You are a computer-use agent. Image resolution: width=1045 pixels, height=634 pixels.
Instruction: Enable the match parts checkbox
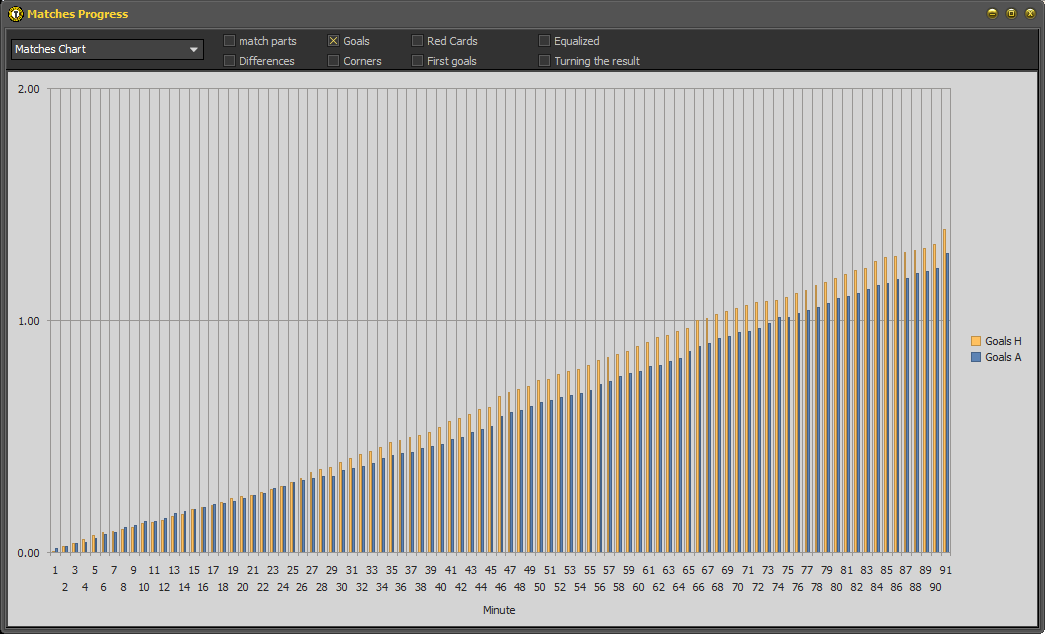(230, 41)
